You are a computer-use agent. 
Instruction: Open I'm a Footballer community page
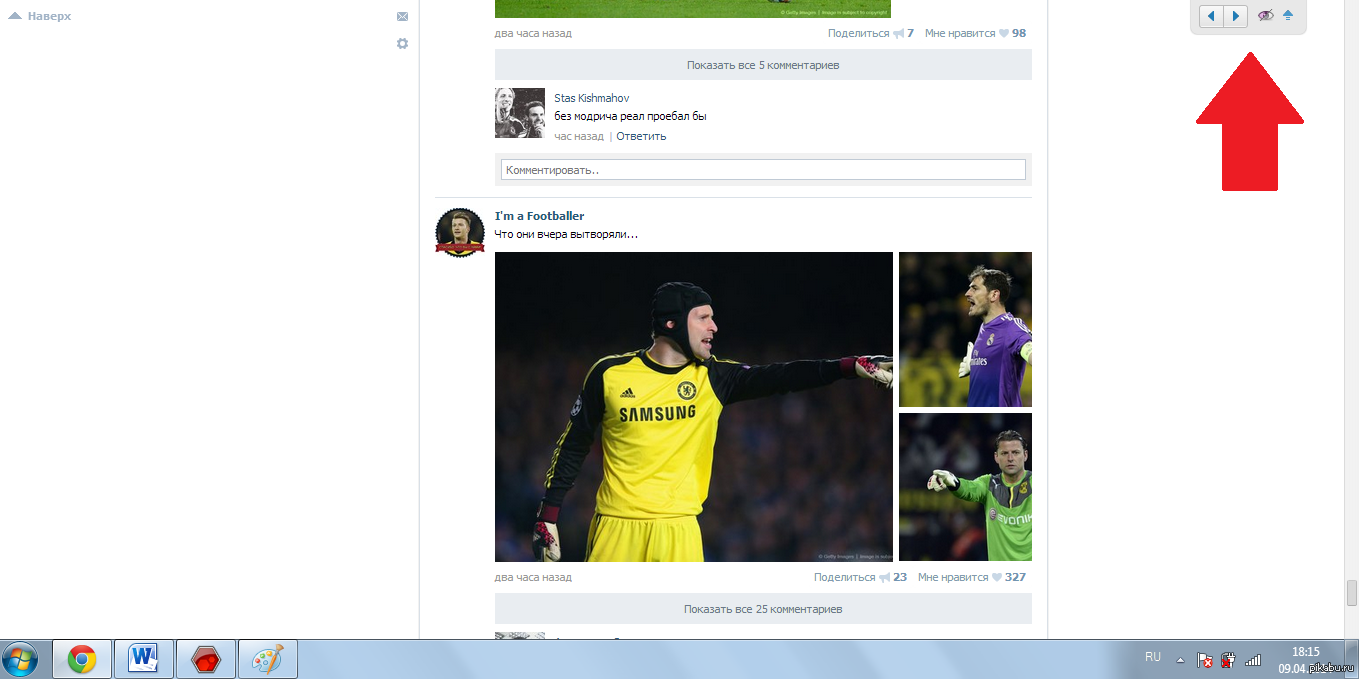coord(539,216)
